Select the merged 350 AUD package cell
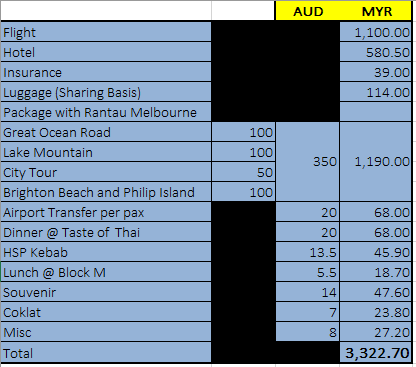This screenshot has width=416, height=367. [308, 162]
